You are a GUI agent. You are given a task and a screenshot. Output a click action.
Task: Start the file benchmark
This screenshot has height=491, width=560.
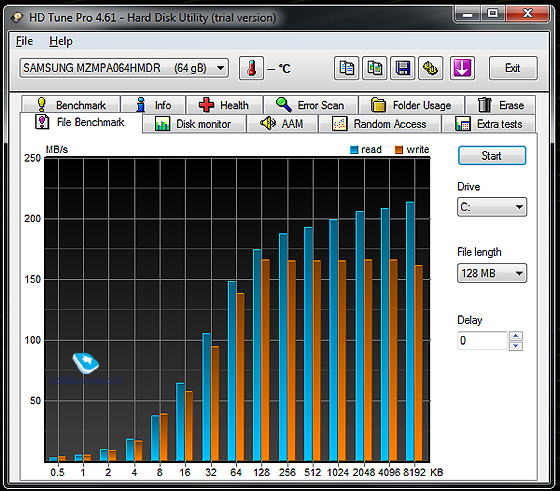pos(492,156)
